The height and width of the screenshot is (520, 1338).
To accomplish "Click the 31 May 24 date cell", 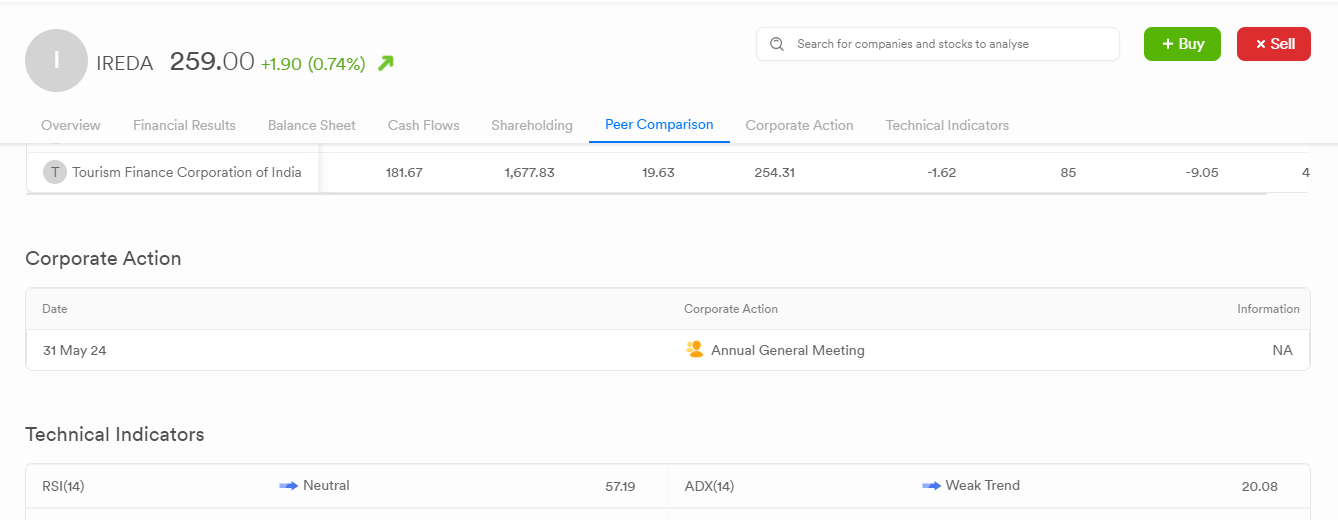I will click(x=75, y=350).
